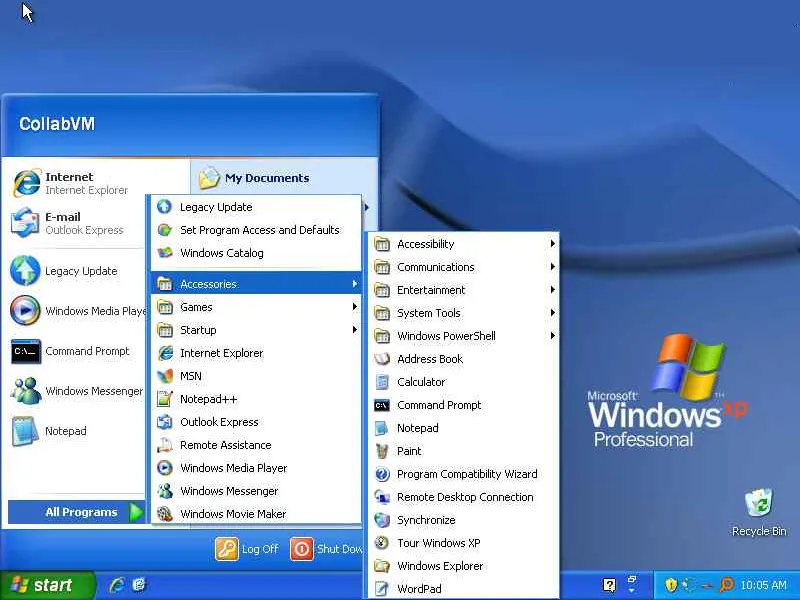Click the CollabVM user name header
This screenshot has height=600, width=800.
pyautogui.click(x=57, y=124)
